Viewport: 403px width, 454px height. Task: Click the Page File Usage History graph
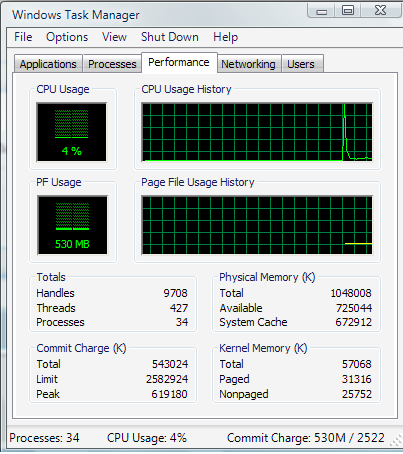(257, 225)
